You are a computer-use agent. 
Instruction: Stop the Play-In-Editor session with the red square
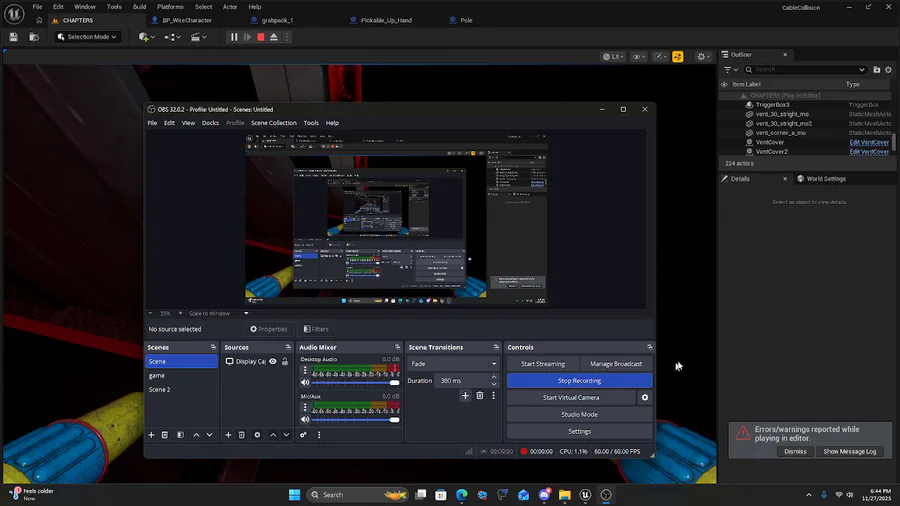click(x=261, y=37)
